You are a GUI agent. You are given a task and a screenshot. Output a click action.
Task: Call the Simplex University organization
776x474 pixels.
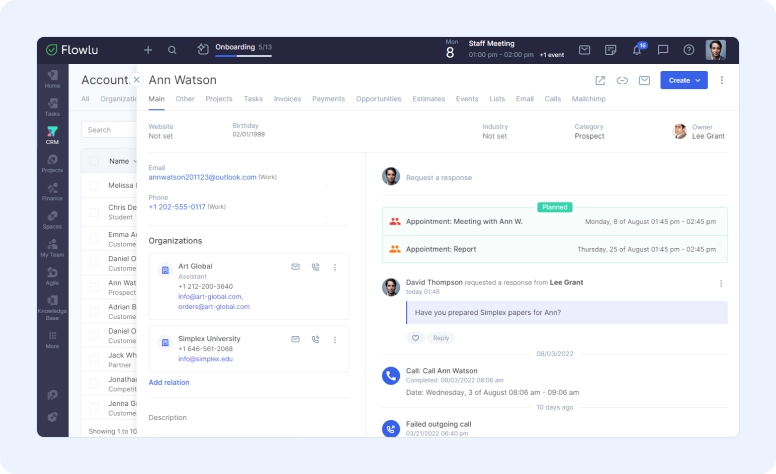[315, 339]
